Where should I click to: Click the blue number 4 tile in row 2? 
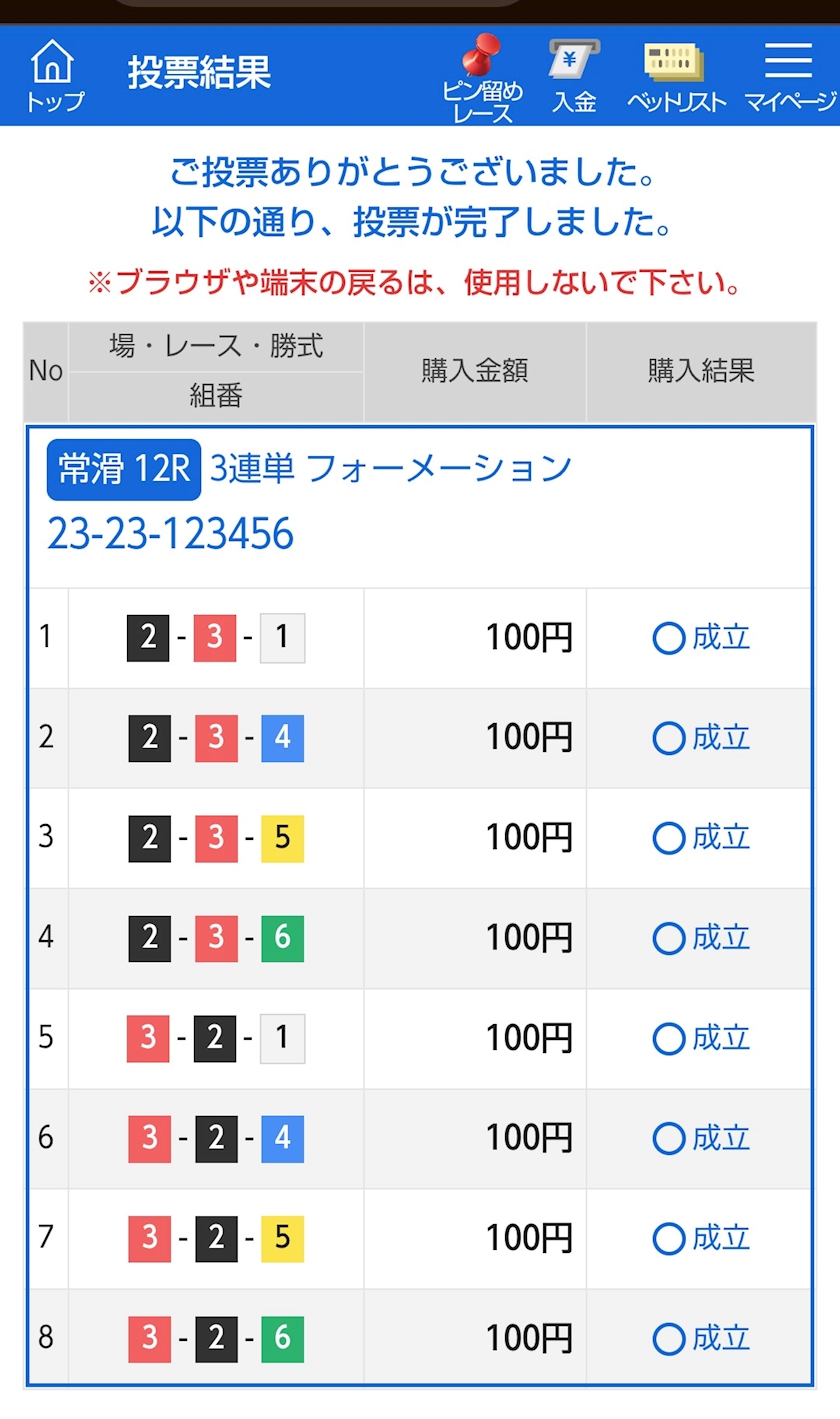282,738
